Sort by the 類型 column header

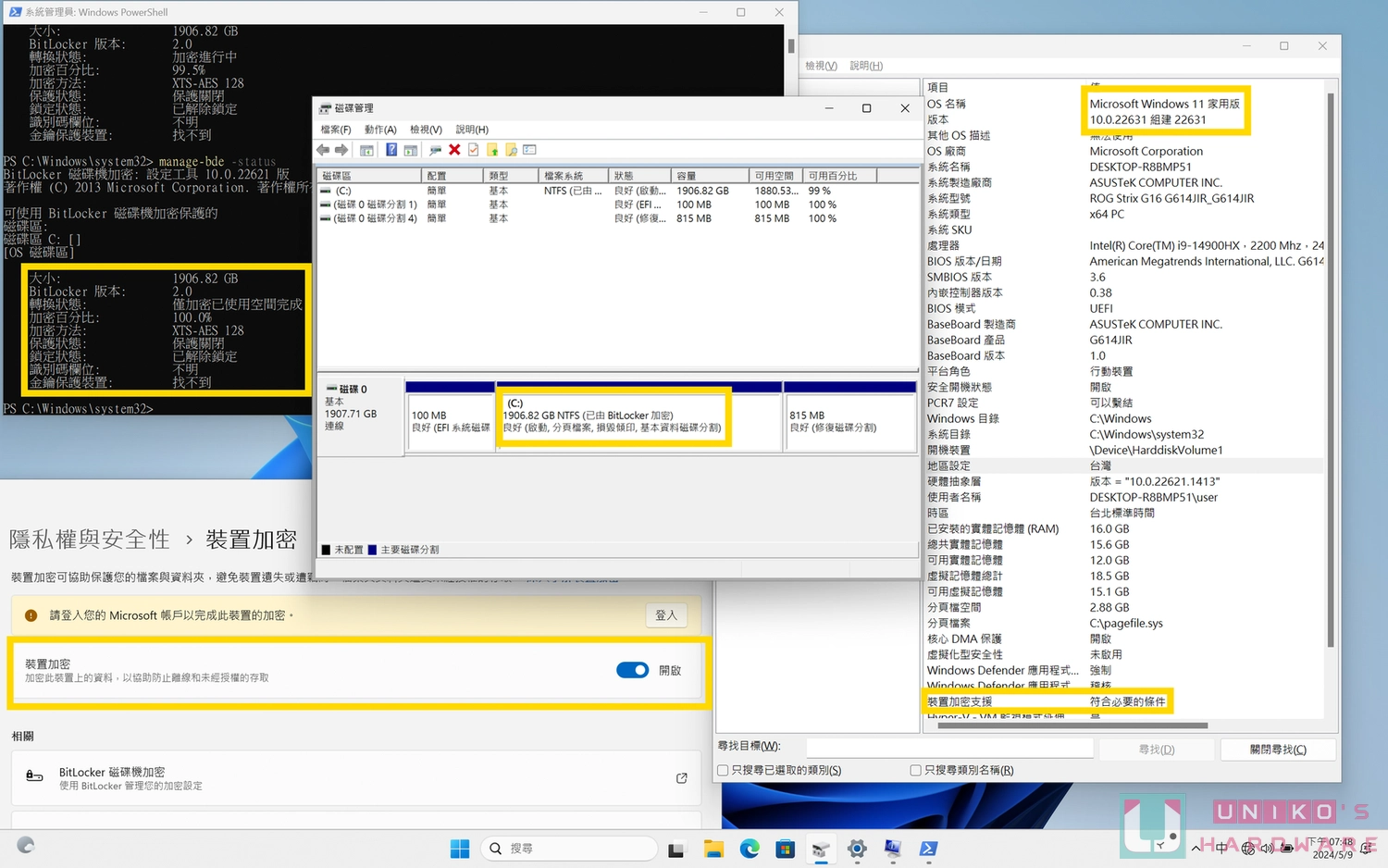[x=511, y=176]
